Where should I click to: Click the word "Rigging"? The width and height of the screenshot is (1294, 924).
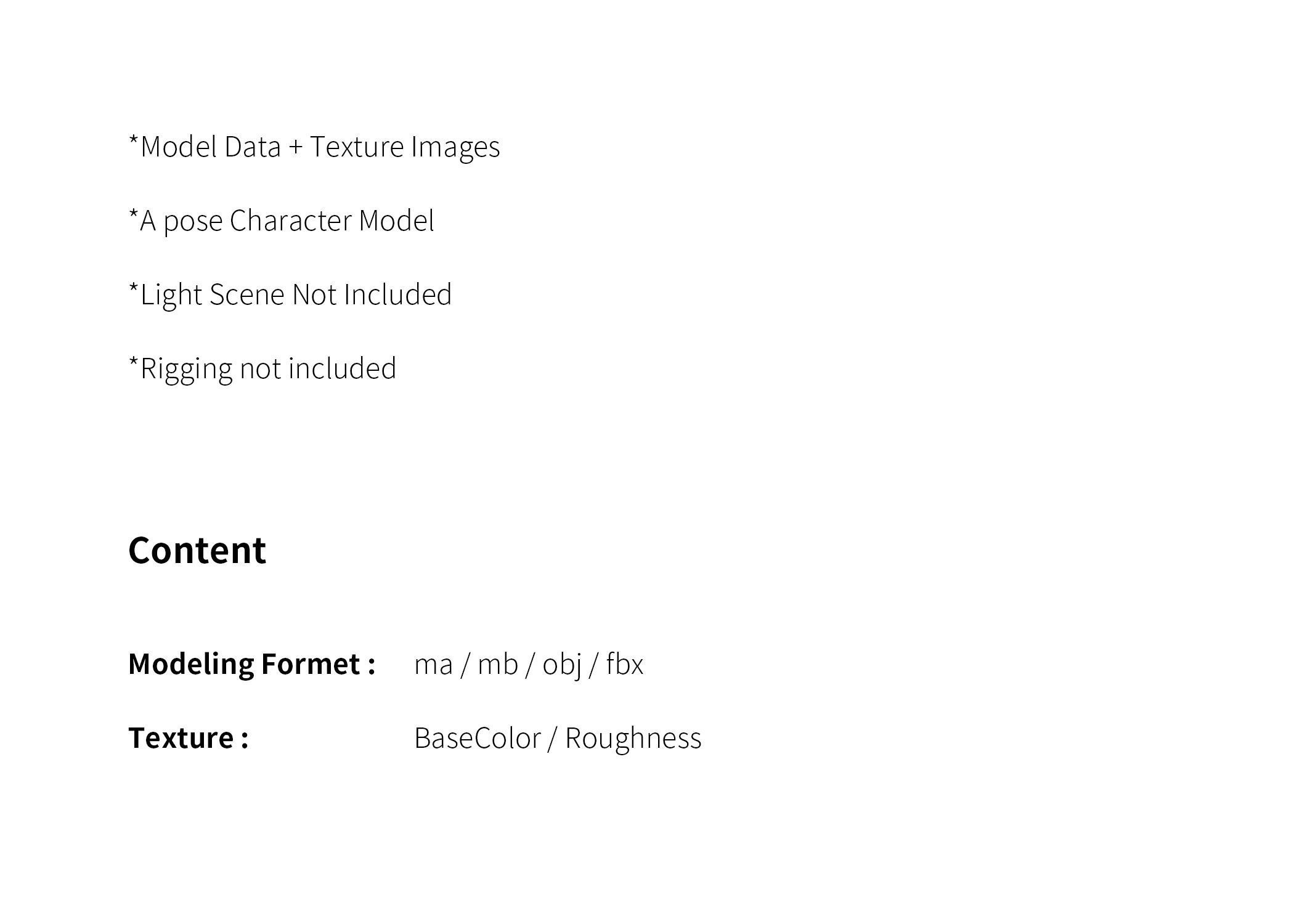(x=186, y=370)
